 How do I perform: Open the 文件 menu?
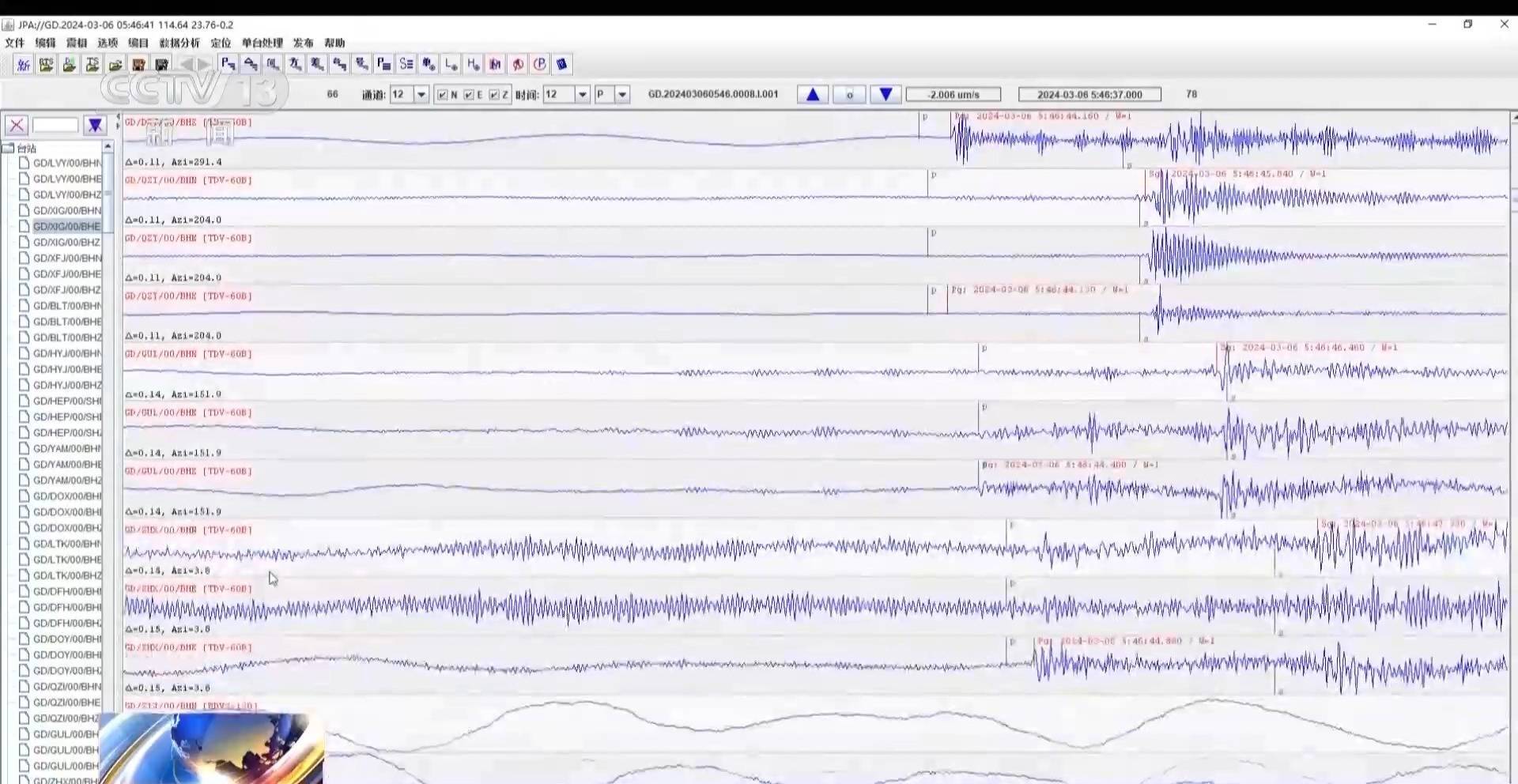pyautogui.click(x=15, y=43)
